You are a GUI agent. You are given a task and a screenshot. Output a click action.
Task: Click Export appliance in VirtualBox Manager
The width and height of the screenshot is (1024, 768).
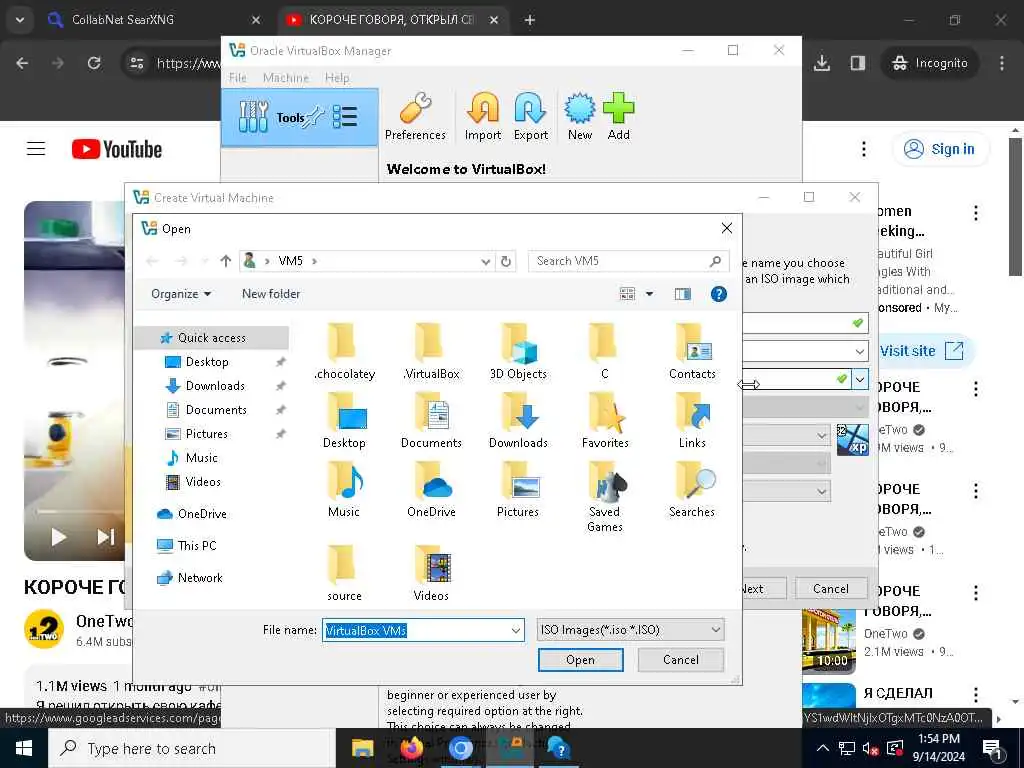[530, 117]
